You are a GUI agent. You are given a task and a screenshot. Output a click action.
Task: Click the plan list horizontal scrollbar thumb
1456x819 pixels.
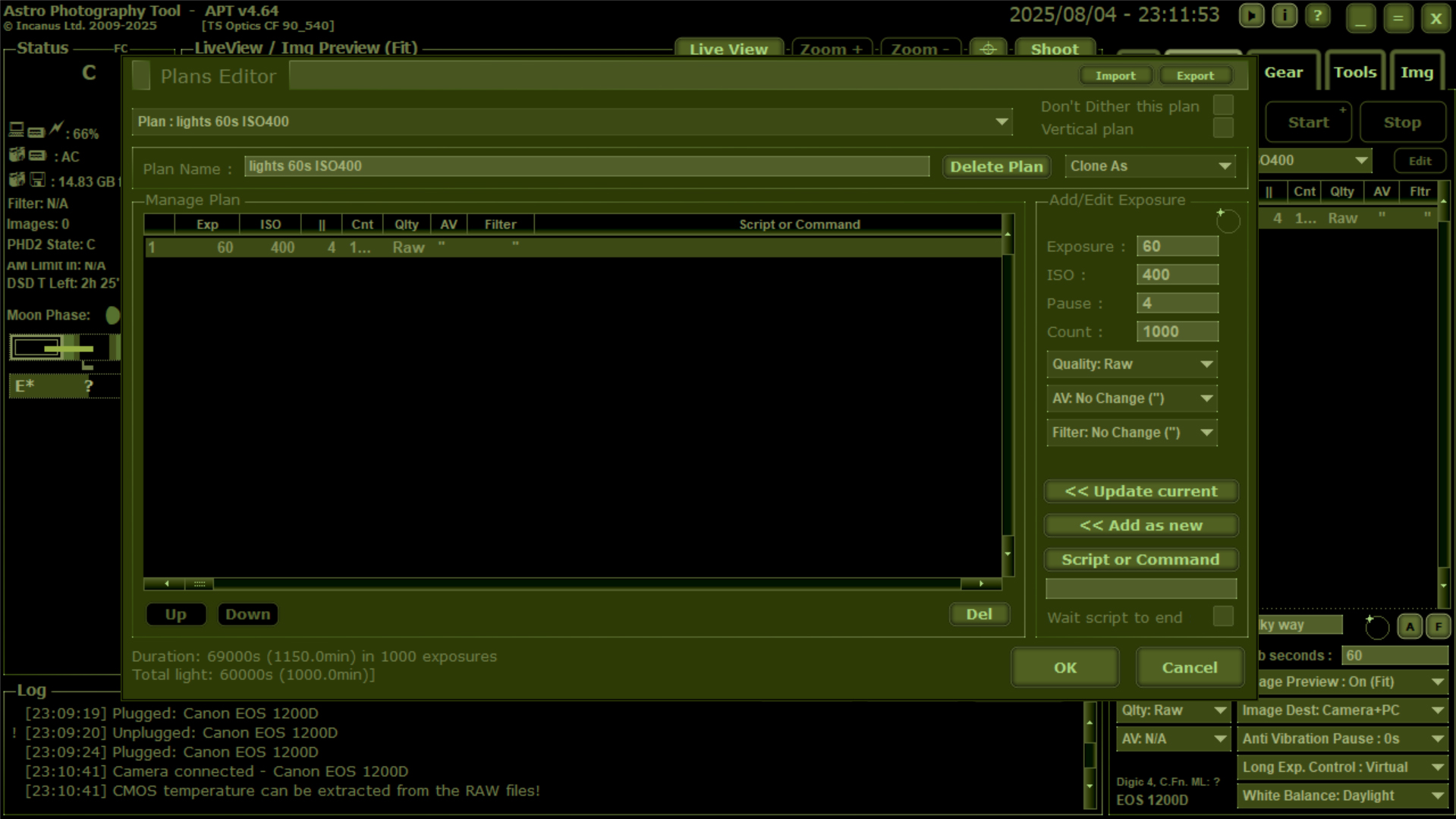point(200,584)
